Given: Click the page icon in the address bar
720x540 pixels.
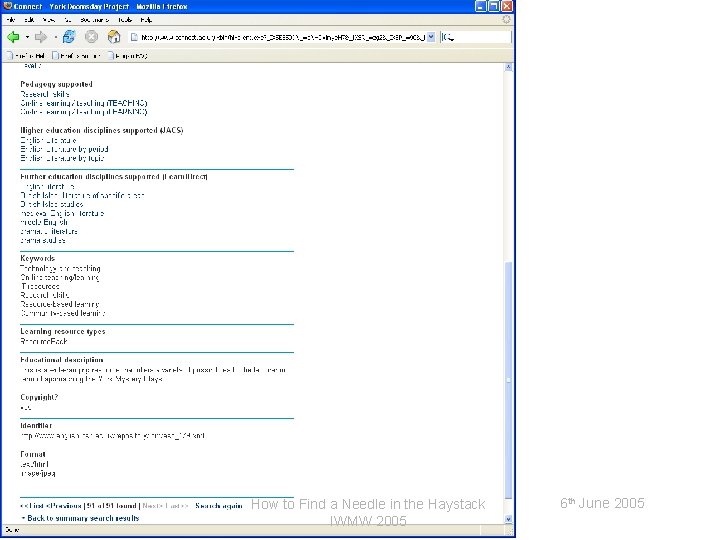Looking at the screenshot, I should point(134,37).
